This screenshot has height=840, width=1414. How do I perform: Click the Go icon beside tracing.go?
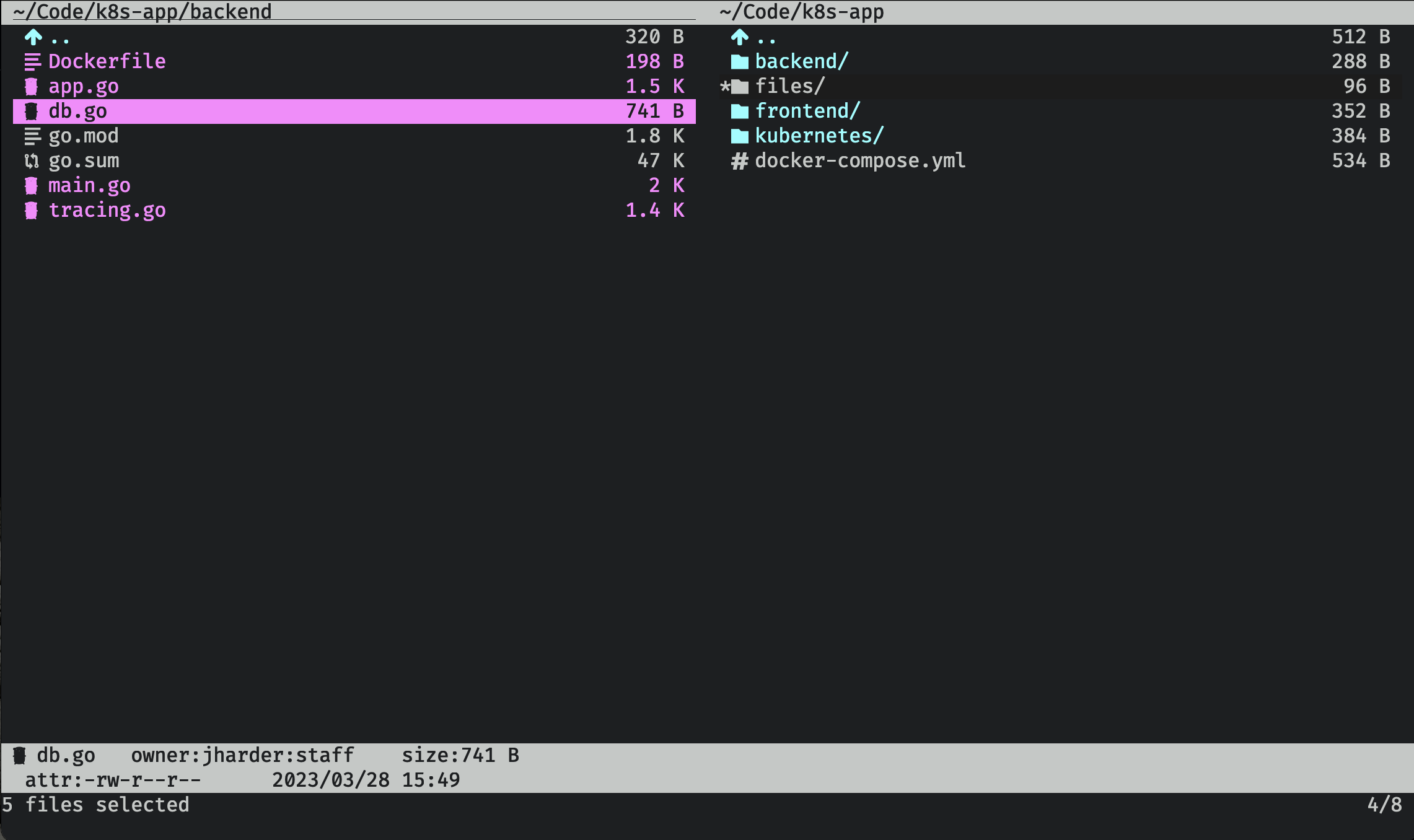pyautogui.click(x=31, y=211)
